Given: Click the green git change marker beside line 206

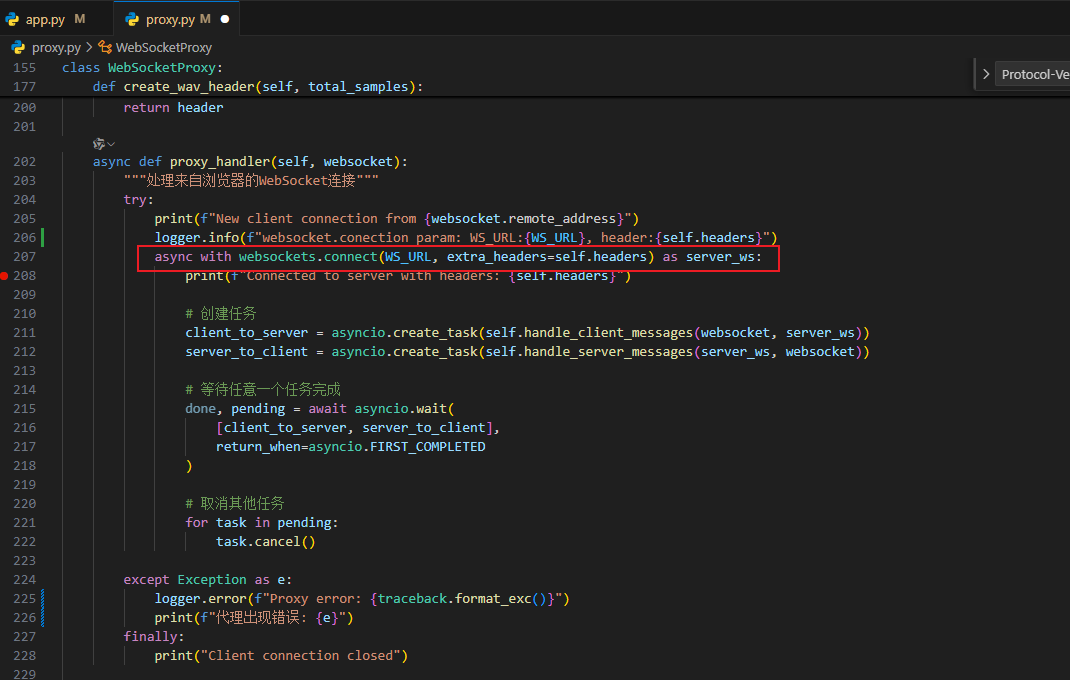Looking at the screenshot, I should (41, 237).
